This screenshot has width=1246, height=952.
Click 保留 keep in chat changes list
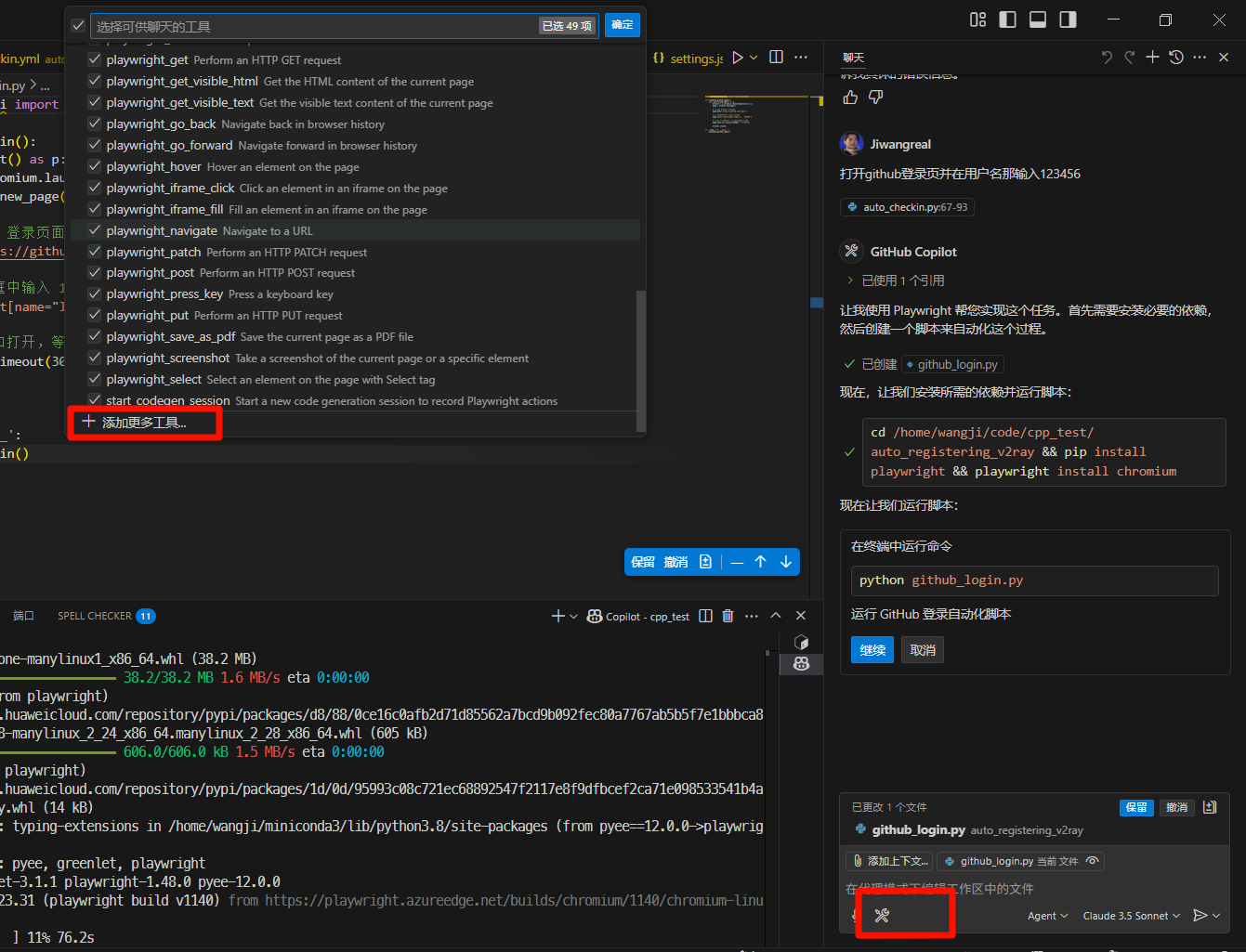1136,807
